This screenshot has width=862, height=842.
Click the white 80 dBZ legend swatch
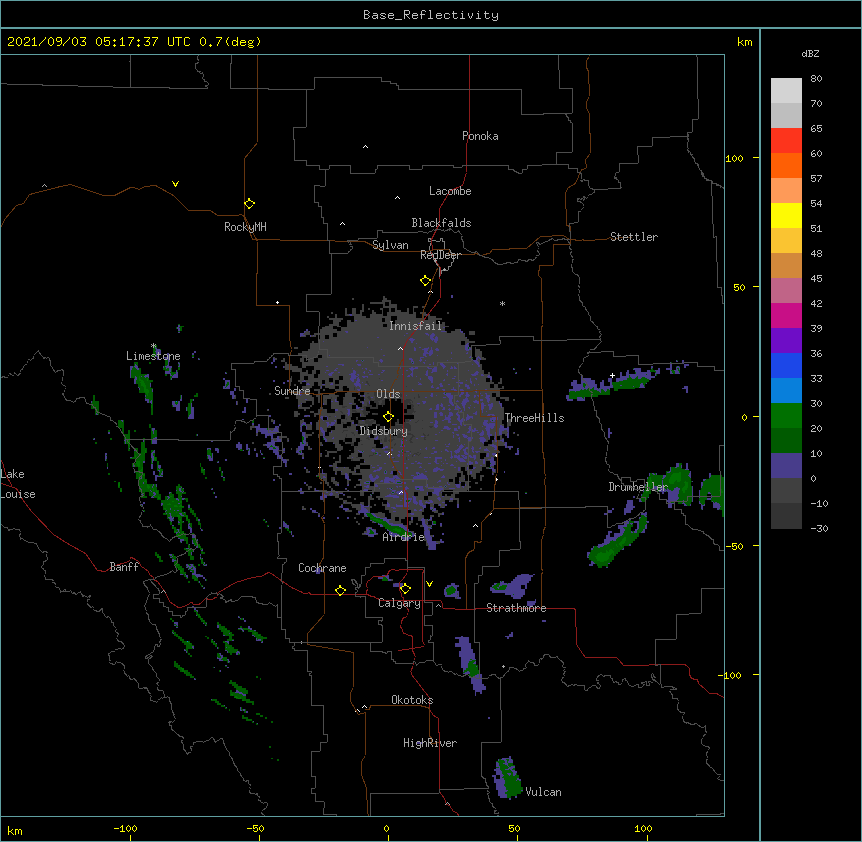(x=786, y=91)
